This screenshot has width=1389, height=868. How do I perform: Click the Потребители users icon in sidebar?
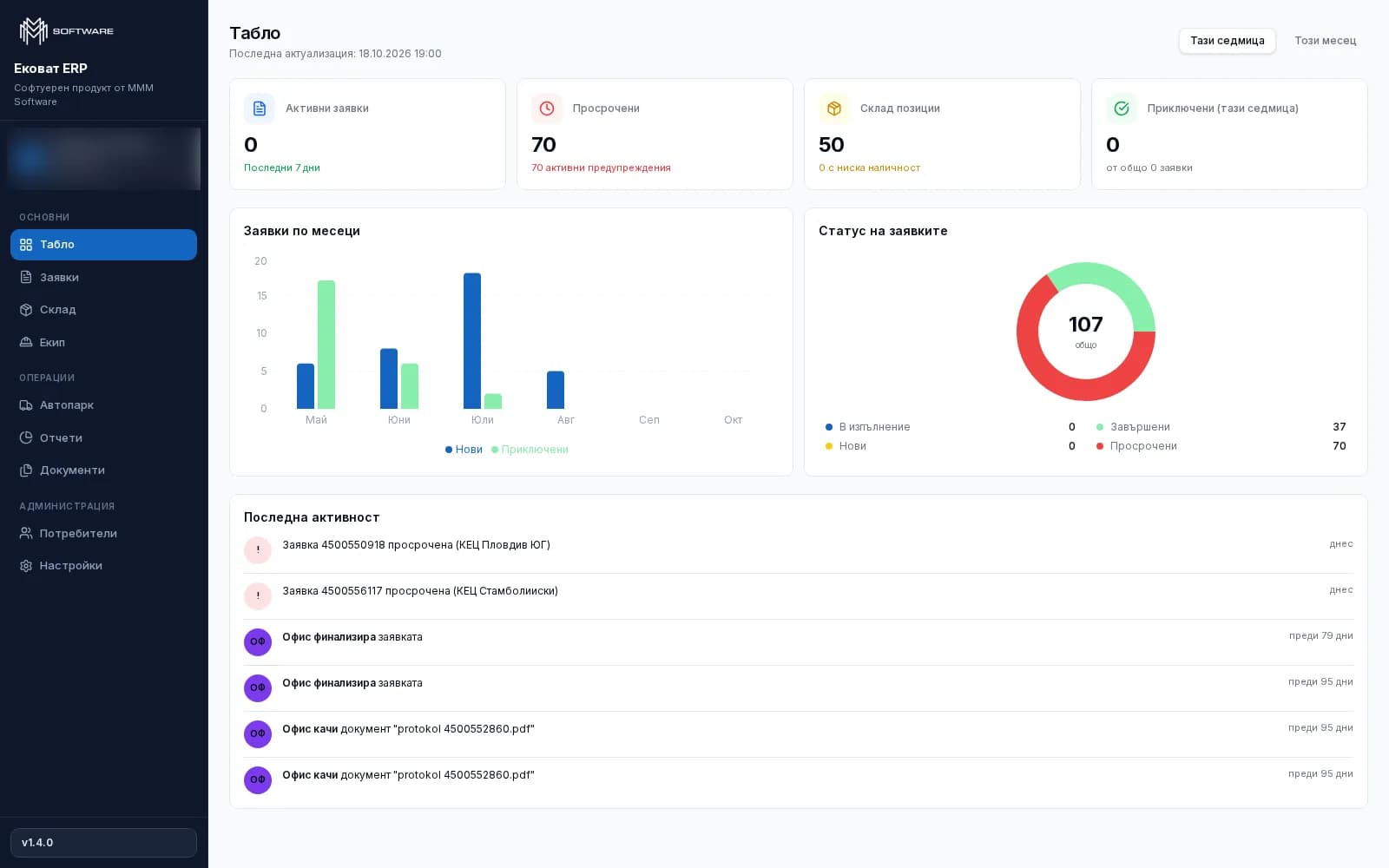tap(26, 534)
